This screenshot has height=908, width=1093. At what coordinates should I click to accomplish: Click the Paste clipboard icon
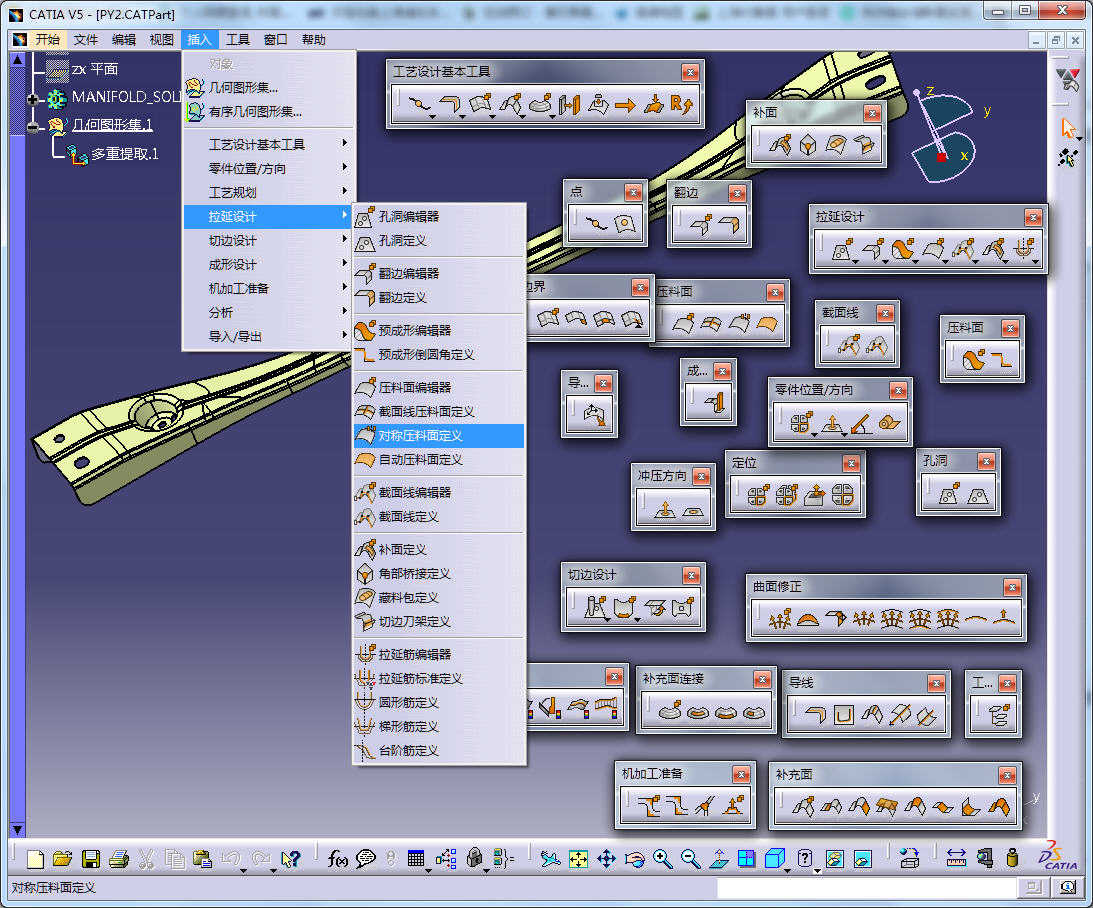202,859
